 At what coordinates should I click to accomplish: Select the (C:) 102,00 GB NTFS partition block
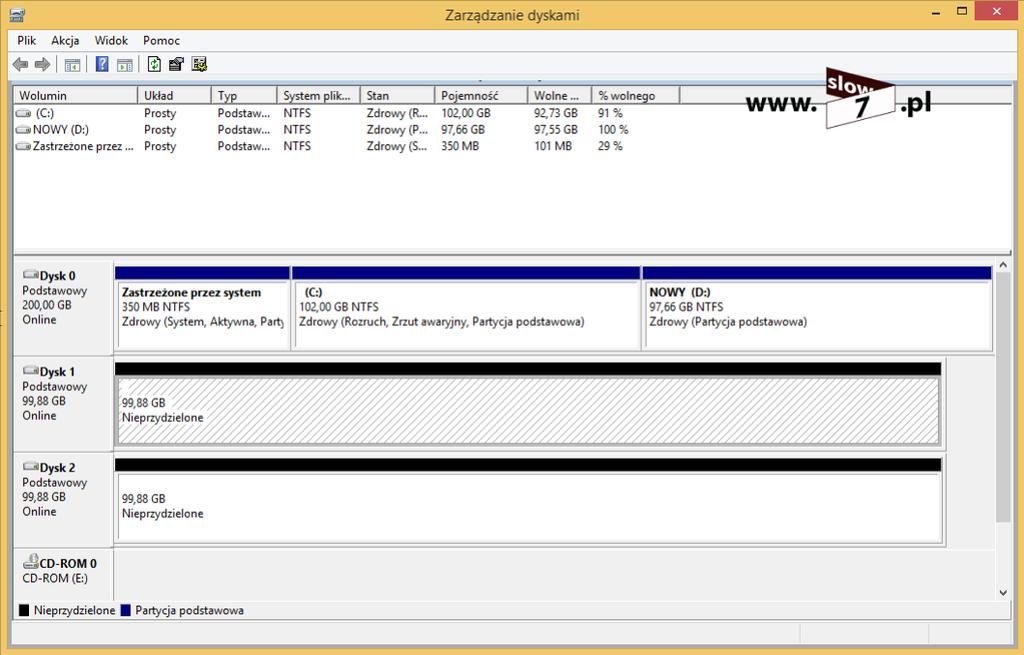pyautogui.click(x=466, y=308)
